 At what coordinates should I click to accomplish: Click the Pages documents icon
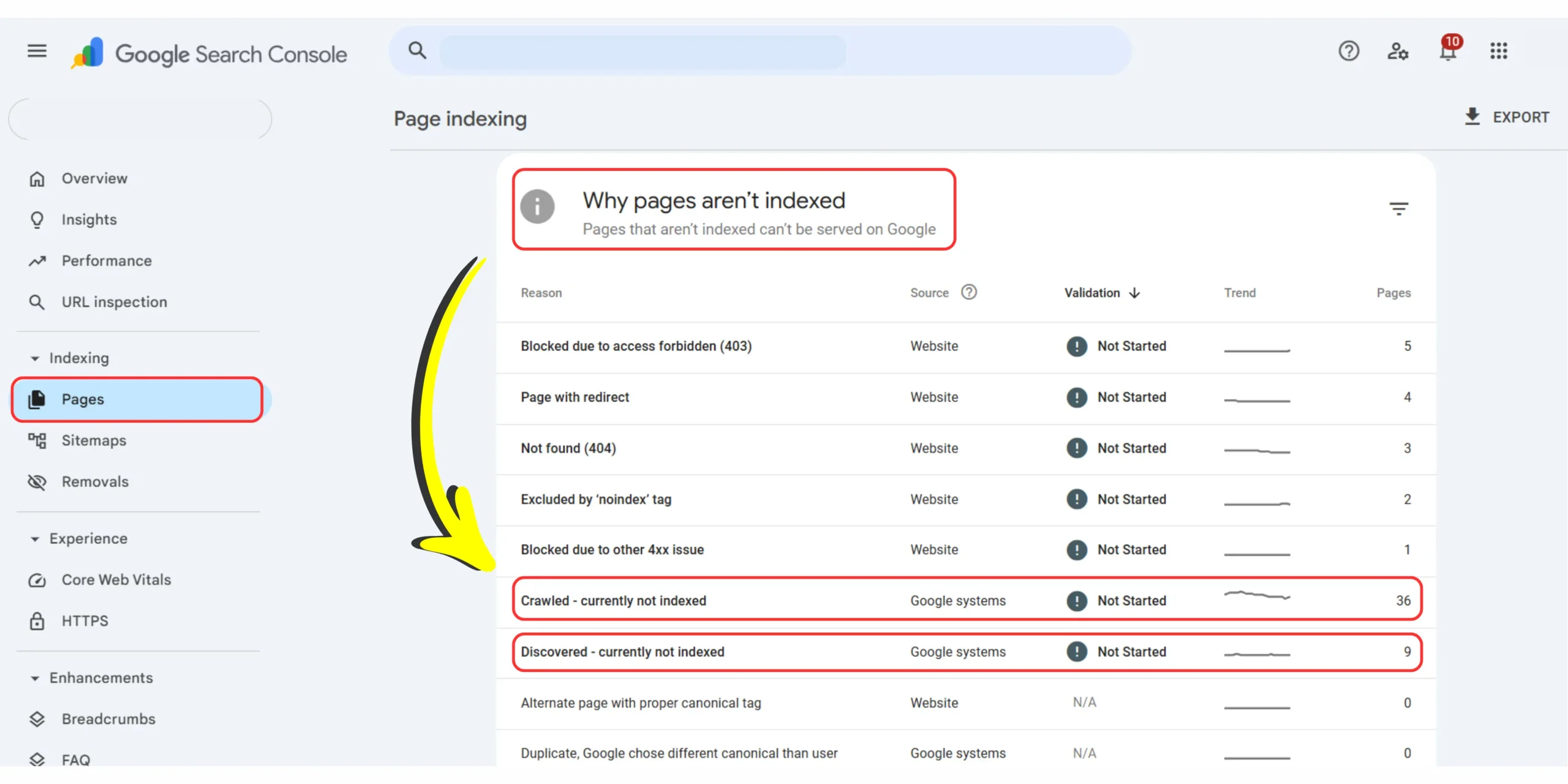coord(37,399)
